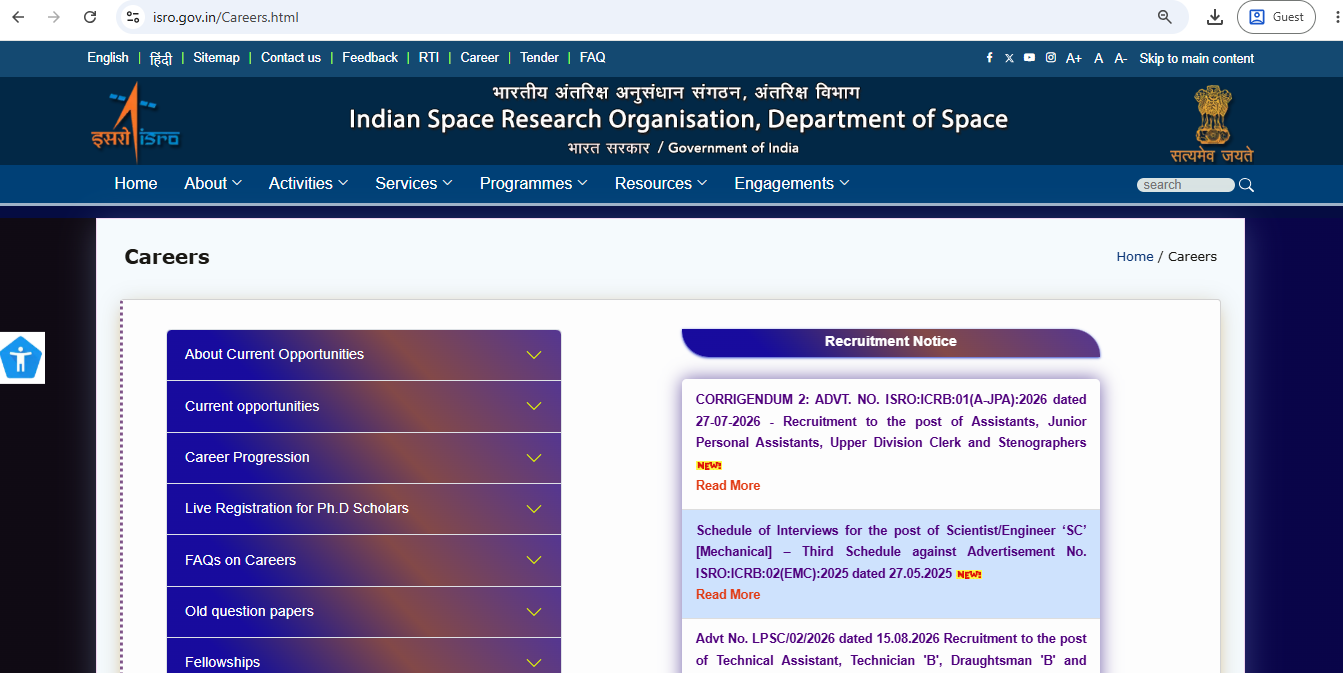Click the search magnifier icon
Image resolution: width=1343 pixels, height=673 pixels.
tap(1246, 185)
